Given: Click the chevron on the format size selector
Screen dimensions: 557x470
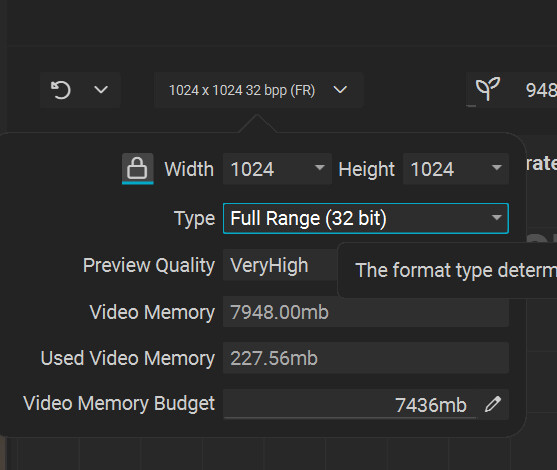Looking at the screenshot, I should tap(340, 90).
